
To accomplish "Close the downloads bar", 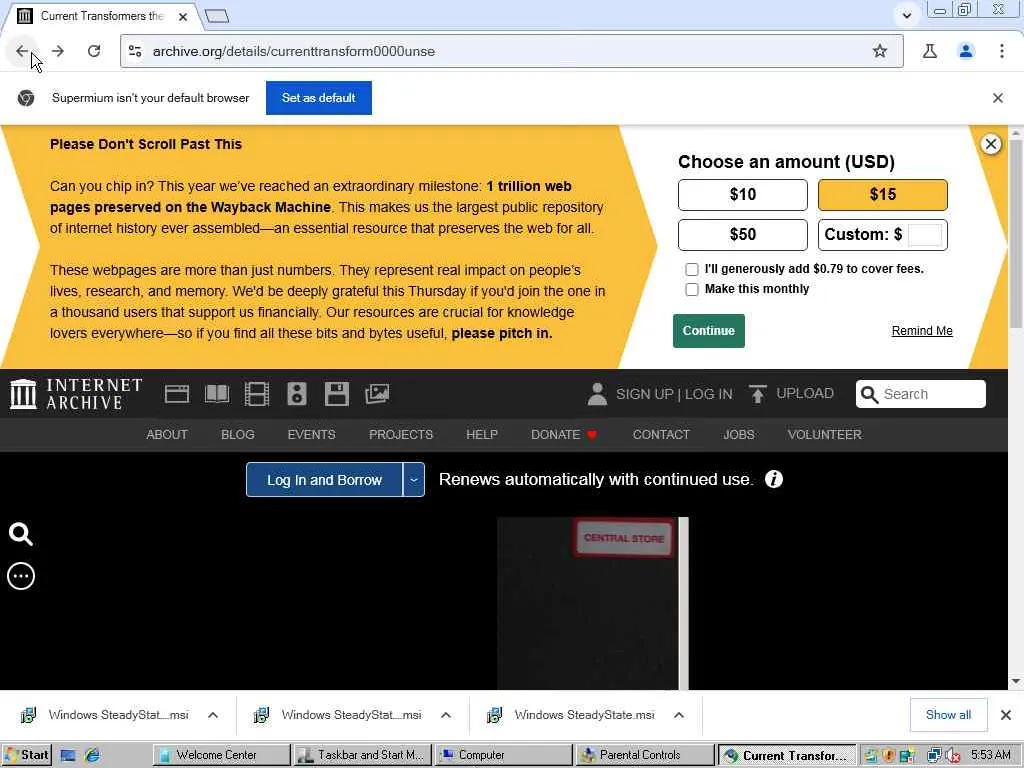I will (1006, 715).
